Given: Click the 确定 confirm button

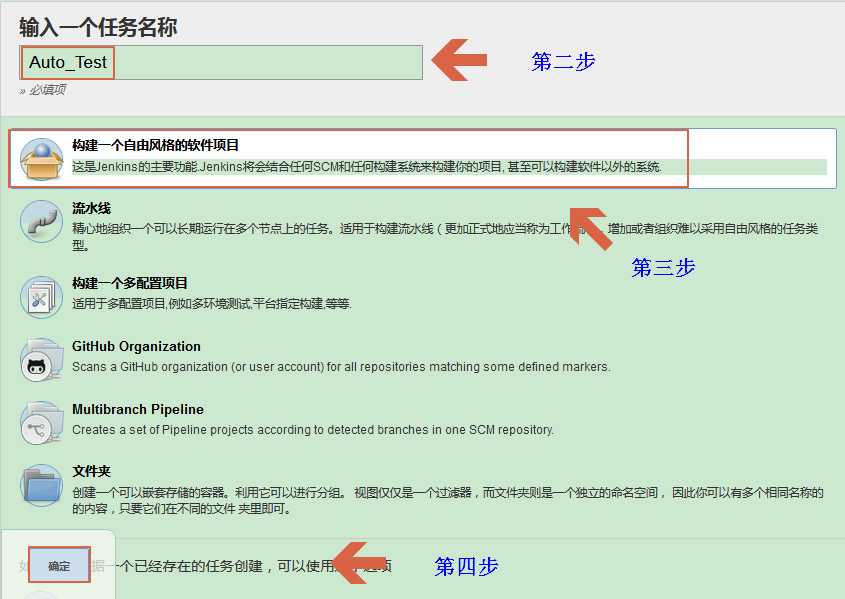Looking at the screenshot, I should [59, 566].
